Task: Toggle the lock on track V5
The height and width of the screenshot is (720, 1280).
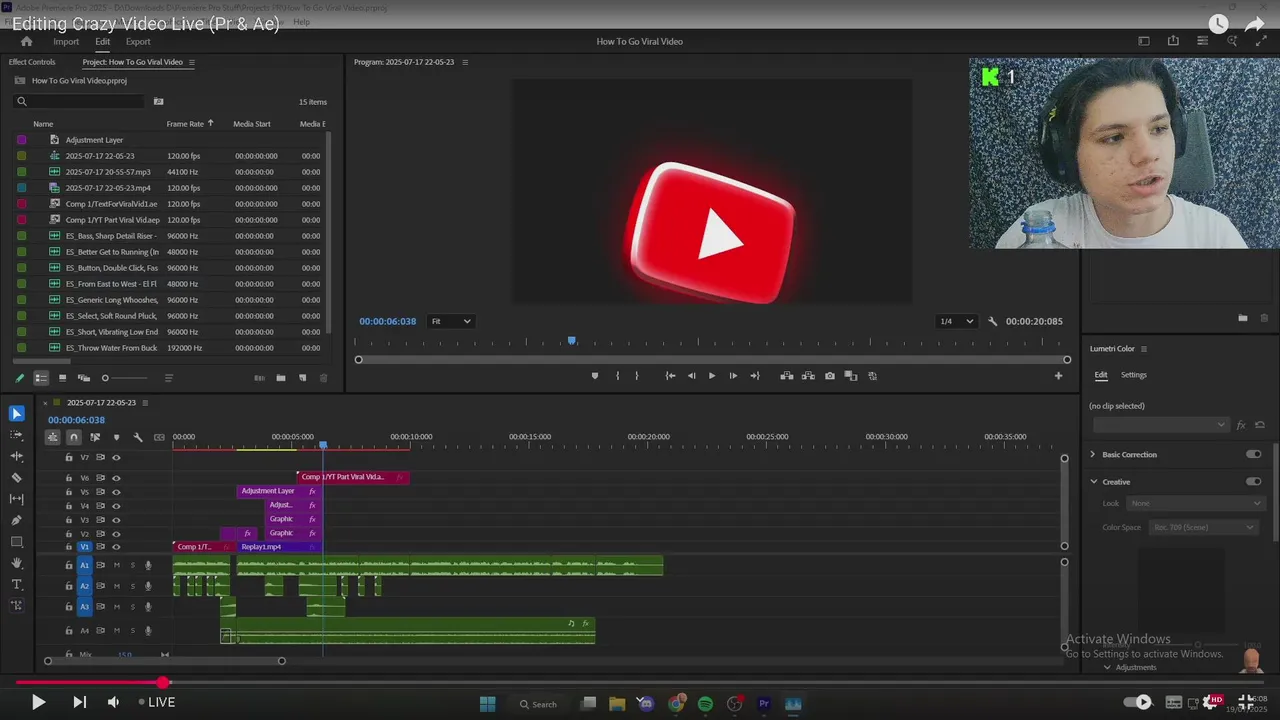Action: click(69, 492)
